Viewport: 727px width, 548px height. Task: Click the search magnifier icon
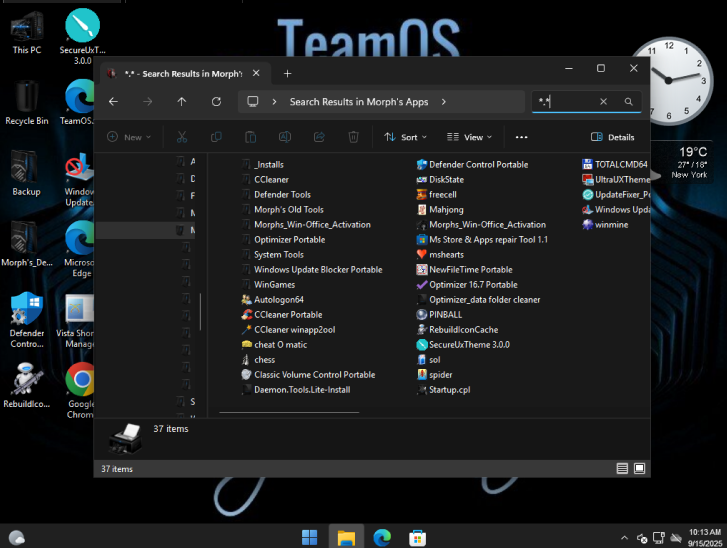coord(628,102)
